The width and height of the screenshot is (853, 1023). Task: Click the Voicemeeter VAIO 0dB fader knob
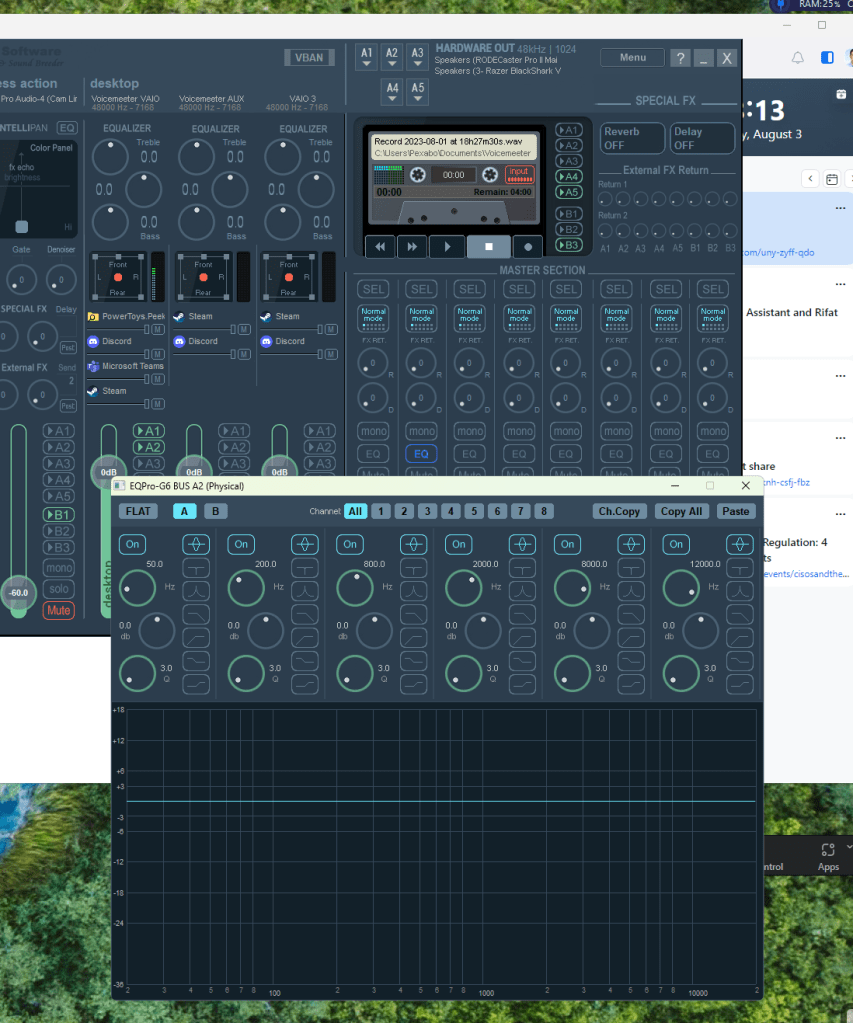pos(108,471)
